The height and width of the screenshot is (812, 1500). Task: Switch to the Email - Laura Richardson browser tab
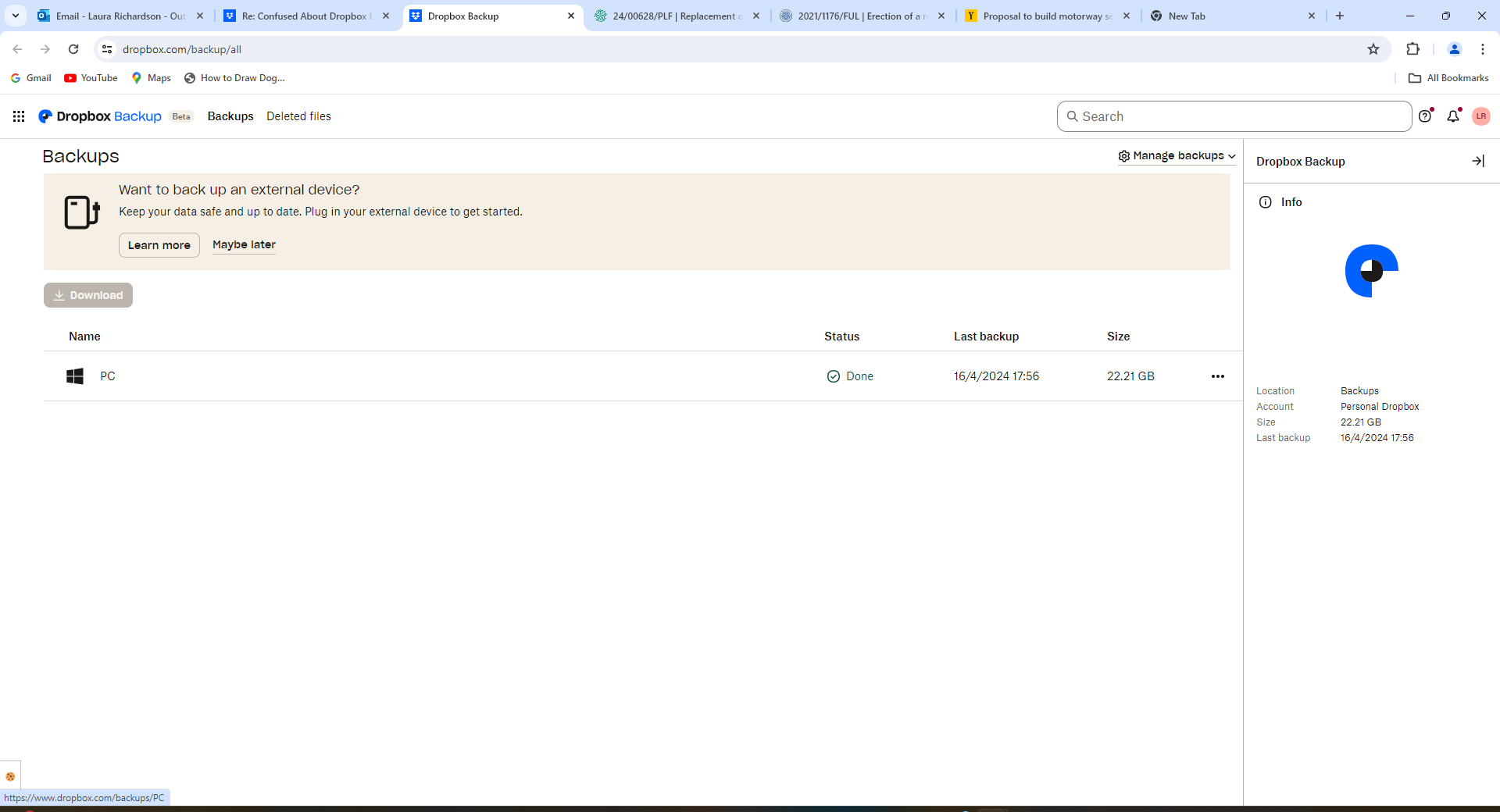120,16
